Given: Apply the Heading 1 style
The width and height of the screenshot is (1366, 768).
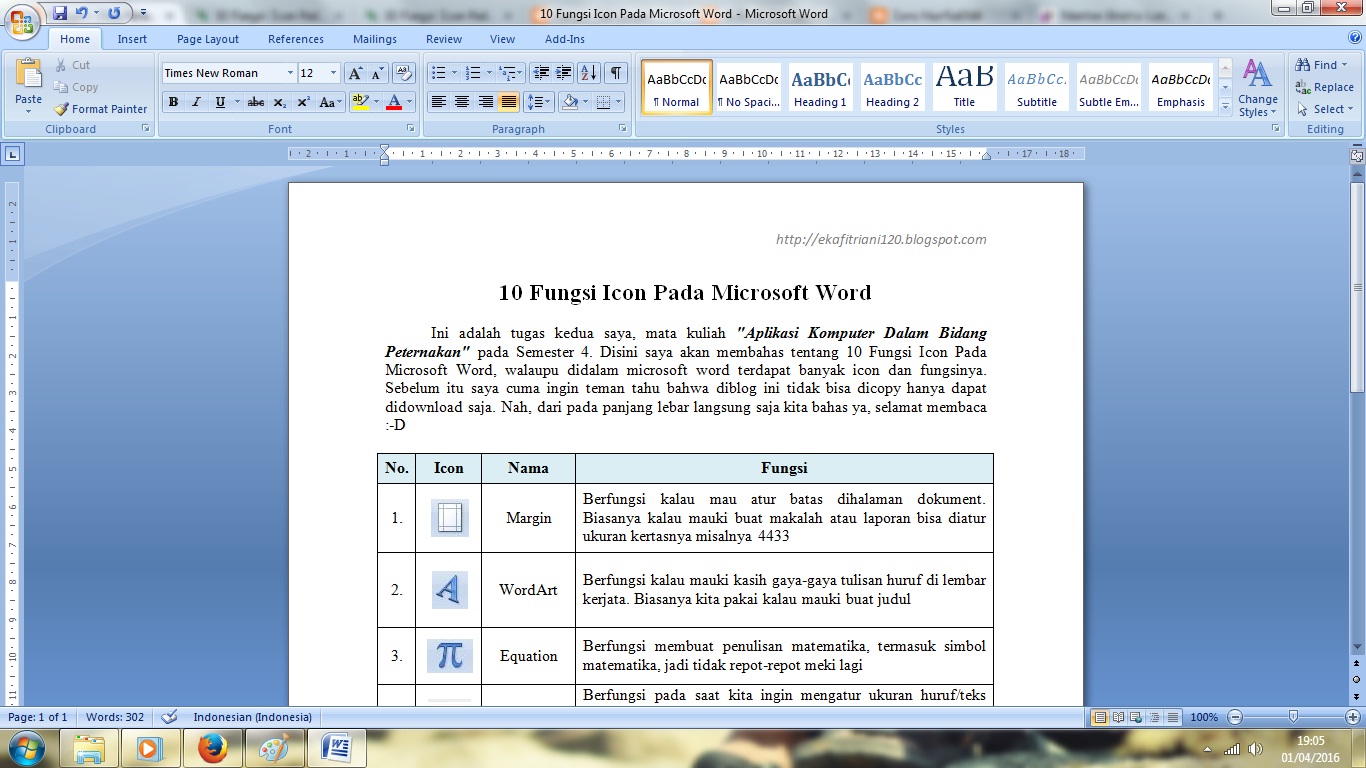Looking at the screenshot, I should coord(820,87).
